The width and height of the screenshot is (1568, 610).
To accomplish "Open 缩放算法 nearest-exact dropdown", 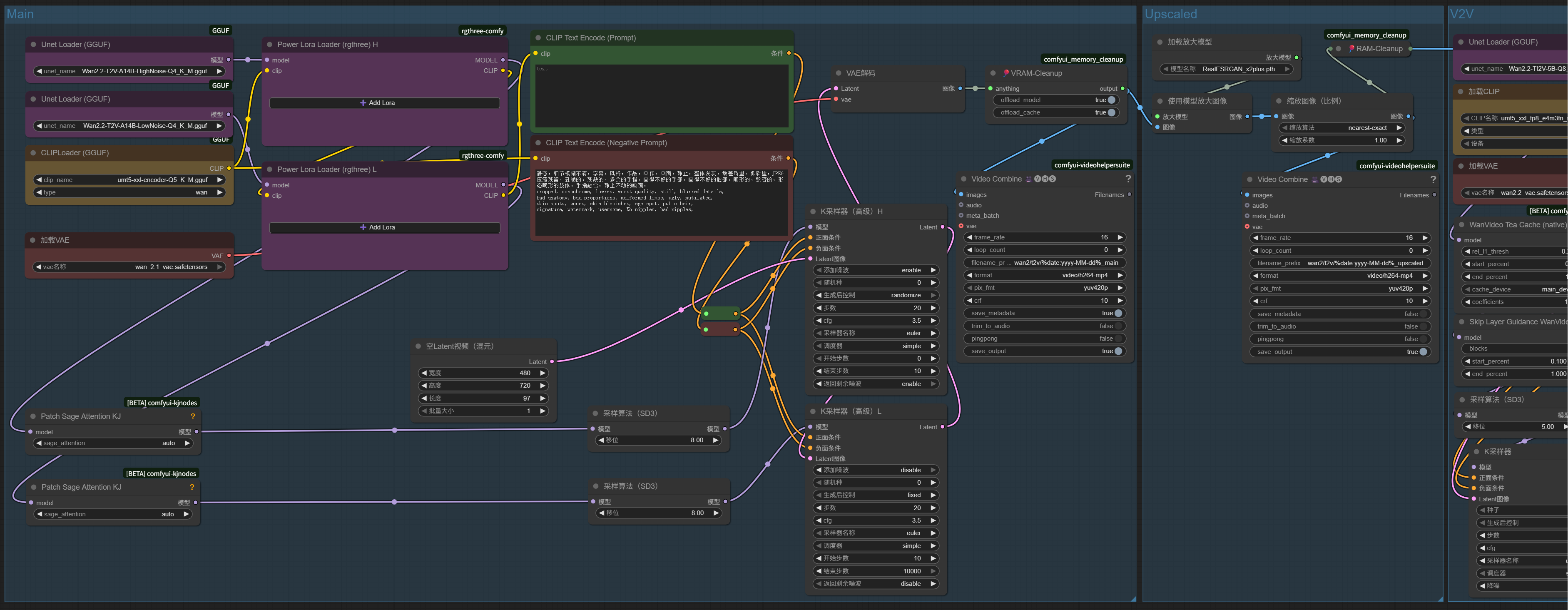I will click(1342, 128).
